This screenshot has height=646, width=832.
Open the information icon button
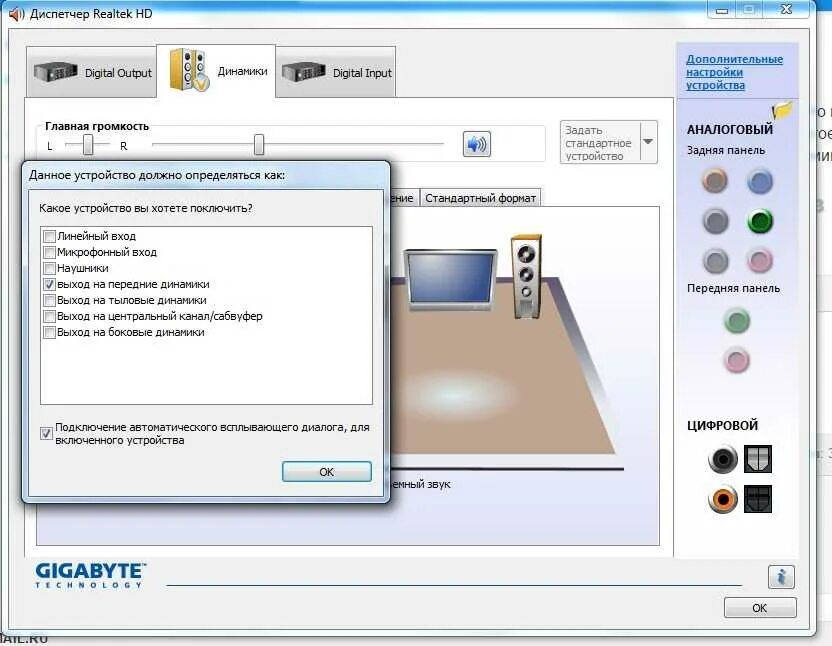pyautogui.click(x=781, y=576)
